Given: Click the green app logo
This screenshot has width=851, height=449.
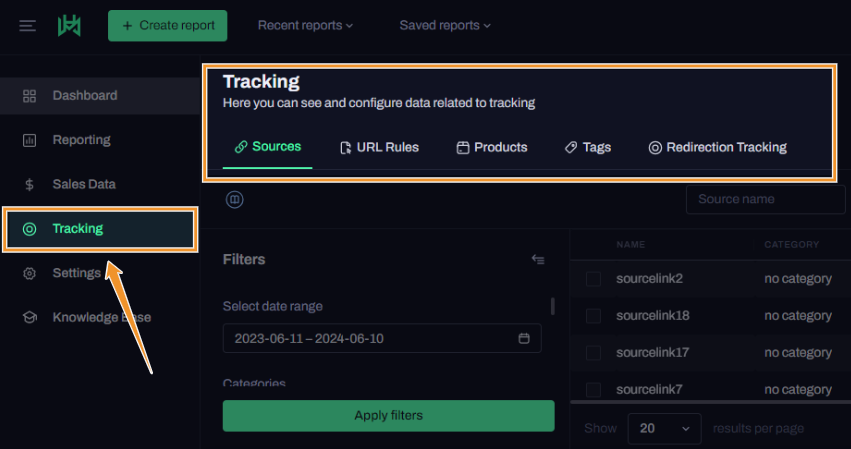Looking at the screenshot, I should (x=69, y=25).
